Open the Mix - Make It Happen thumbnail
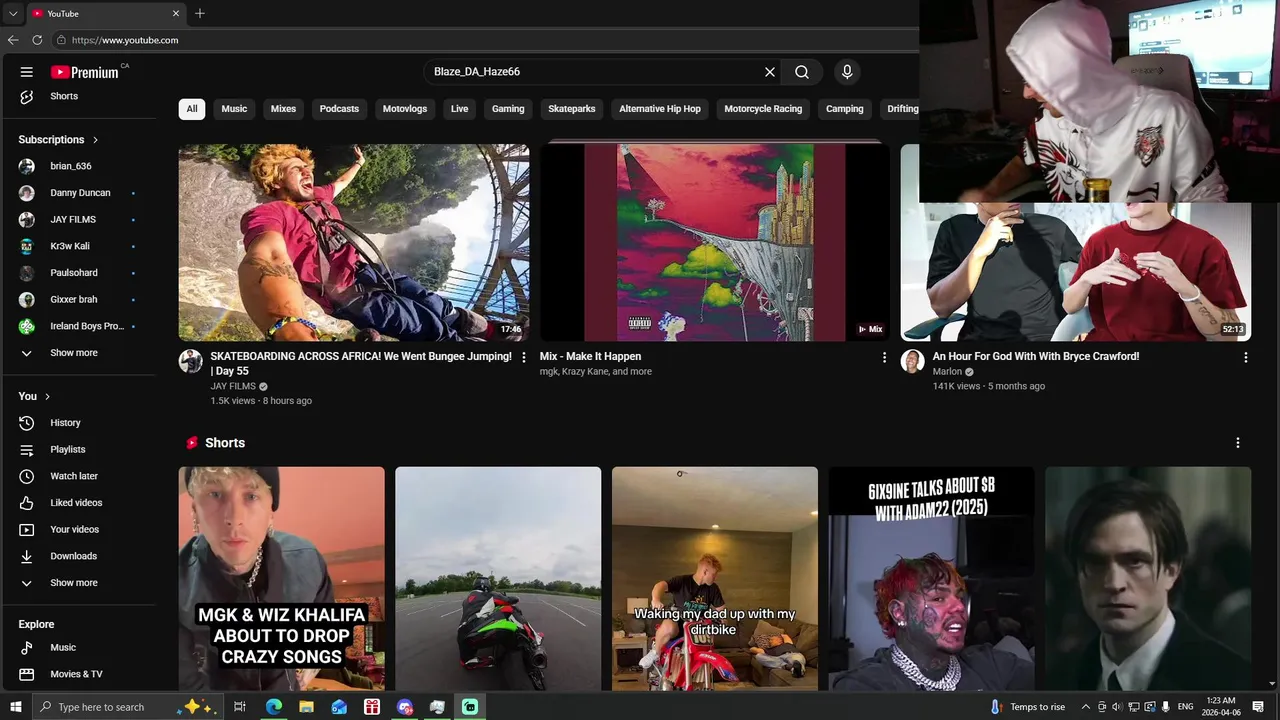This screenshot has height=720, width=1280. (x=715, y=243)
